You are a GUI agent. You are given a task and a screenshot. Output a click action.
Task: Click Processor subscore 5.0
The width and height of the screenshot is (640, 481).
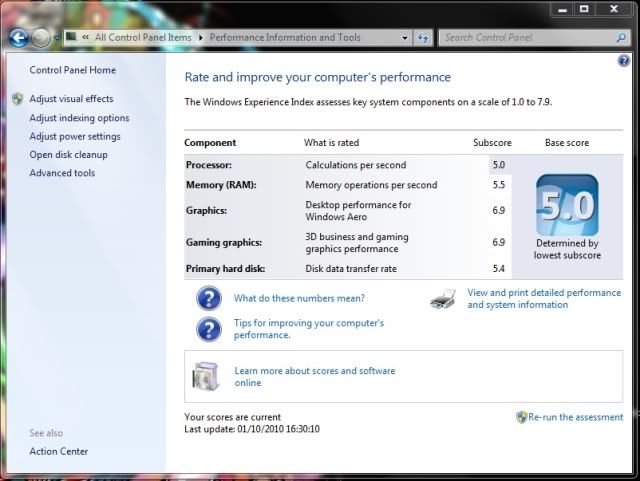pyautogui.click(x=498, y=165)
